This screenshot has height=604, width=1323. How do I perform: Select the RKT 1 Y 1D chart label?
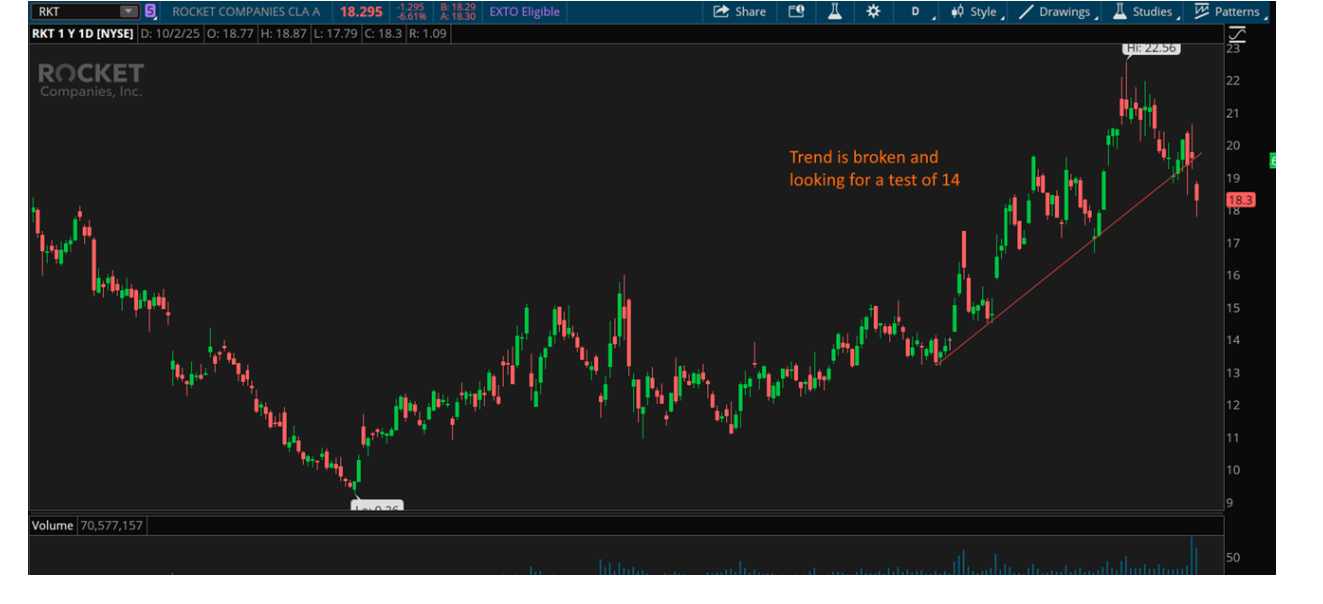tap(82, 33)
